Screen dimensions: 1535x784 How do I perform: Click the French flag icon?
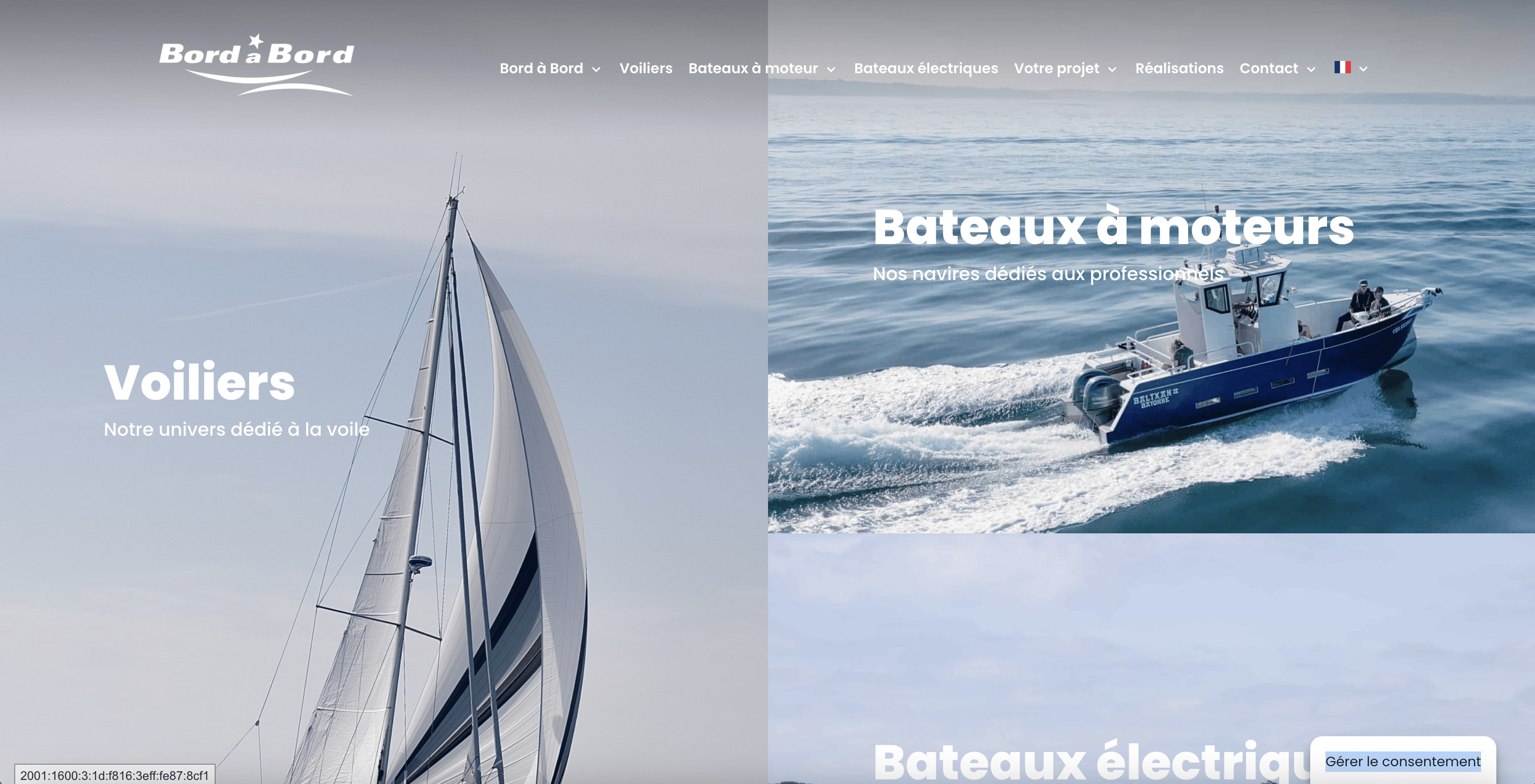pos(1342,67)
